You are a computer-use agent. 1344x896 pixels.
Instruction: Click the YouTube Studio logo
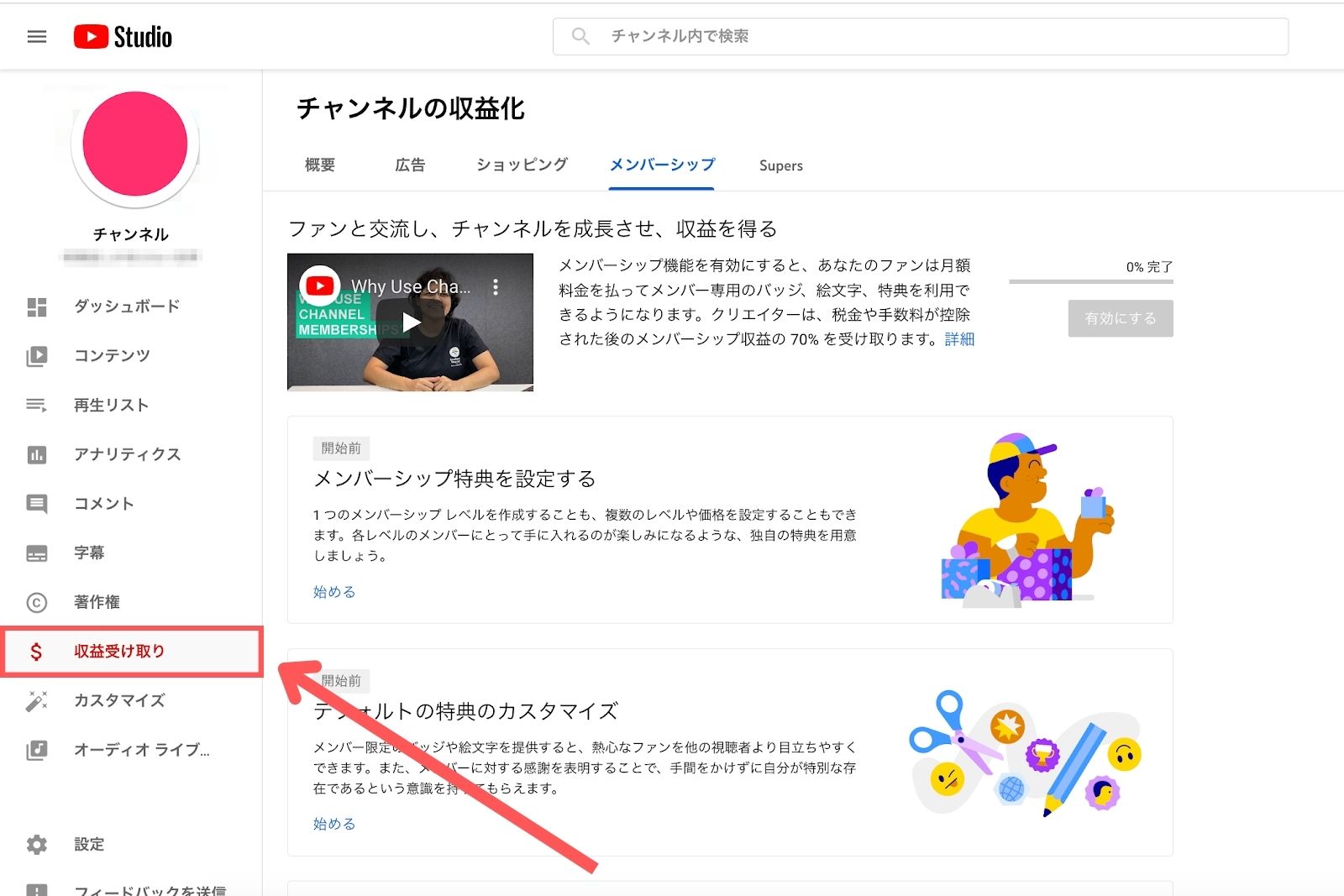[123, 37]
